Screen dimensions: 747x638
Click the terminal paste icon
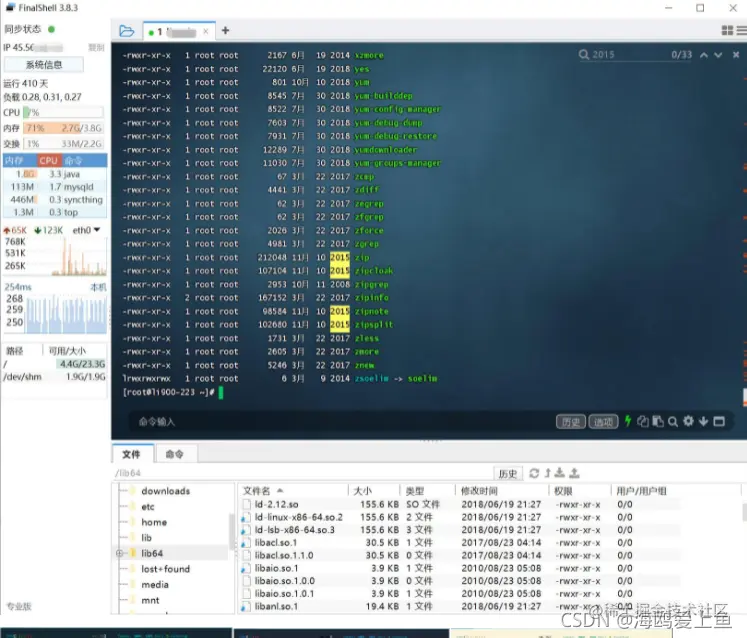pyautogui.click(x=658, y=421)
